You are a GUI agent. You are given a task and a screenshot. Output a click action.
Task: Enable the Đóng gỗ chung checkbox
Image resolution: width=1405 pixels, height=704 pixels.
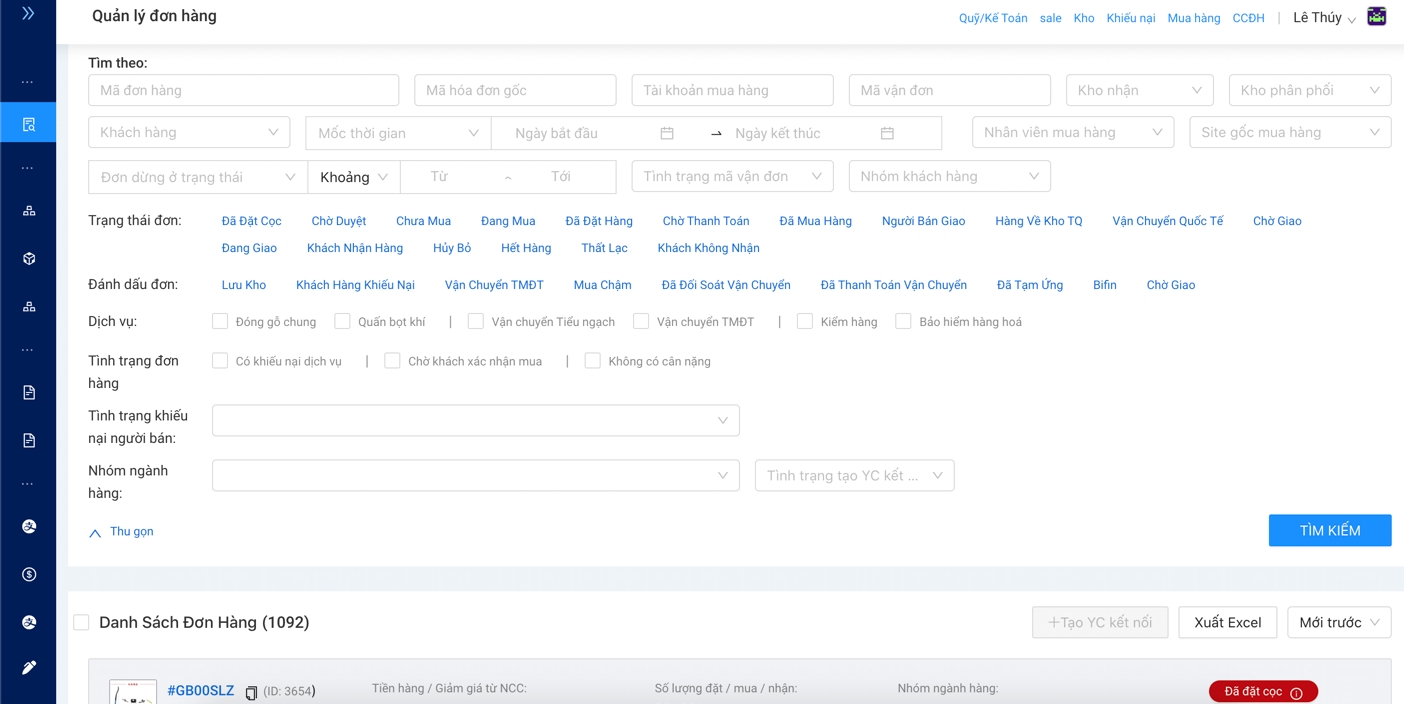[x=220, y=321]
